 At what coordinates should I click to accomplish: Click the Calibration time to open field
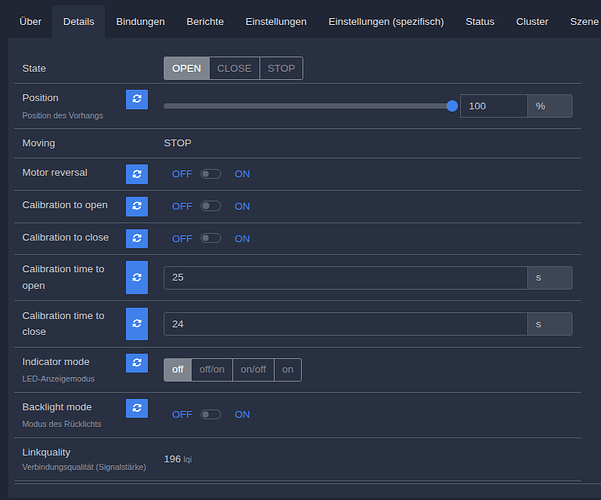pos(345,277)
